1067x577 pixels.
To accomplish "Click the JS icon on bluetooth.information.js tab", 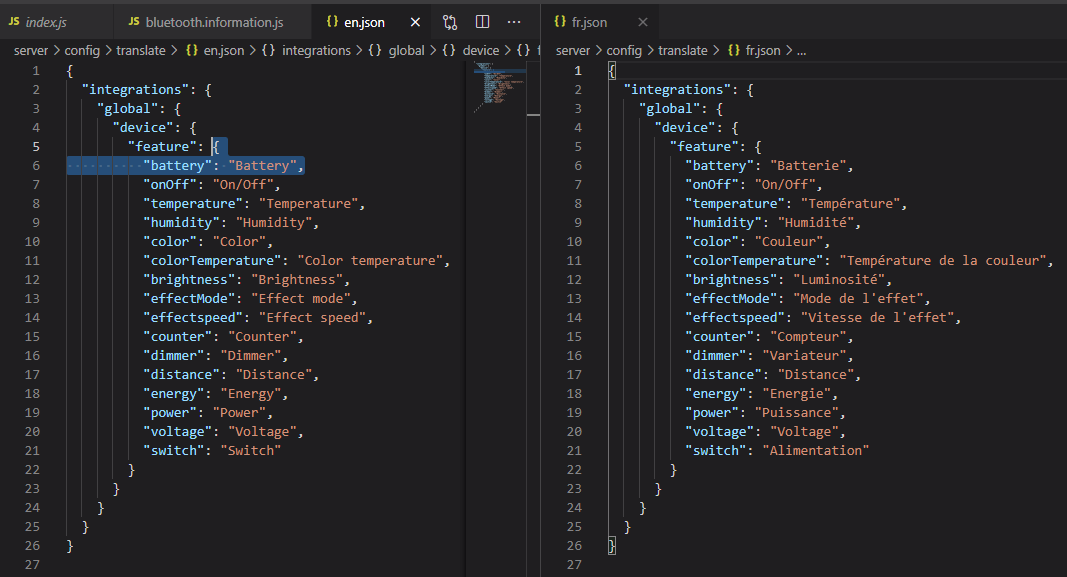I will click(x=134, y=22).
